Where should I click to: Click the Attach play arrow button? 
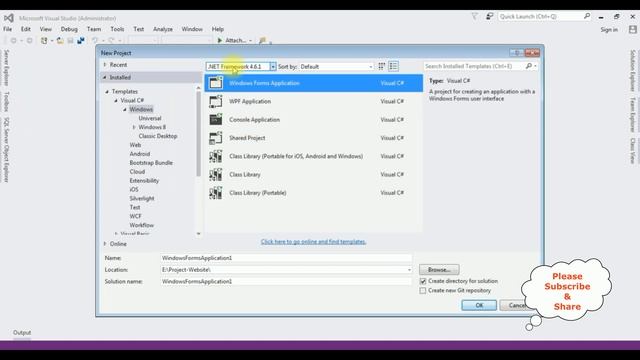pyautogui.click(x=220, y=40)
